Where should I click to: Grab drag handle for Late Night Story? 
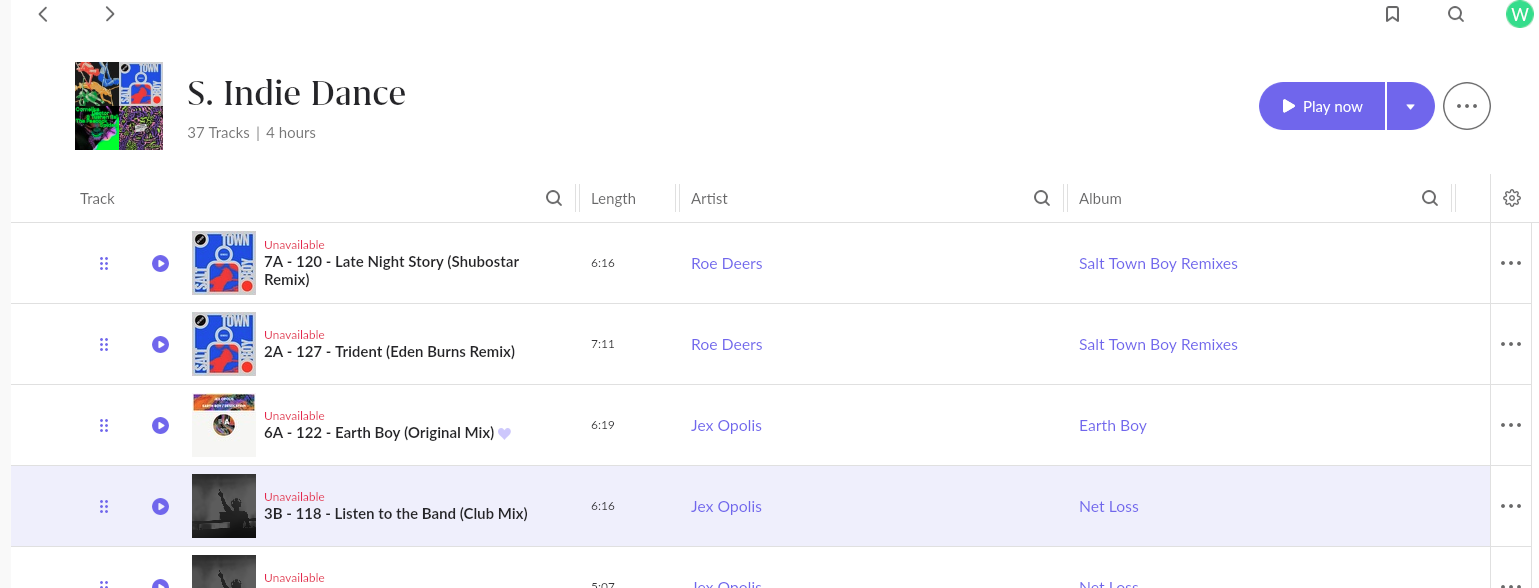click(104, 263)
